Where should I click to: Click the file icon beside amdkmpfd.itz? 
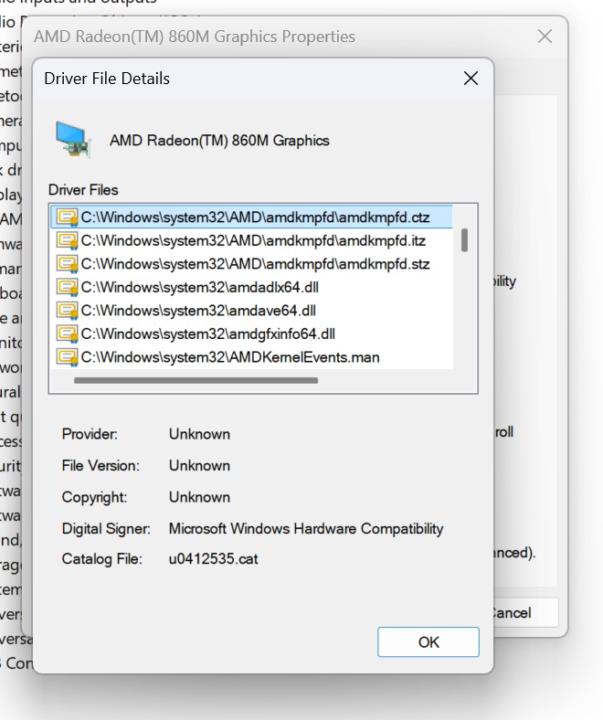67,241
